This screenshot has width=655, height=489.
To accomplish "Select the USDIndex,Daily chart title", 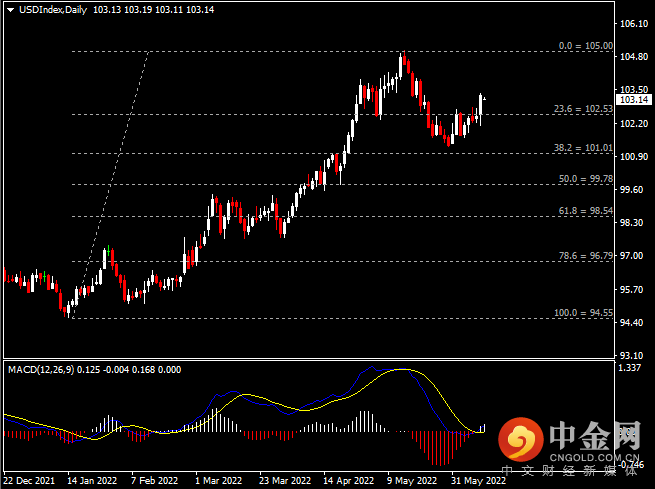I will pos(53,10).
